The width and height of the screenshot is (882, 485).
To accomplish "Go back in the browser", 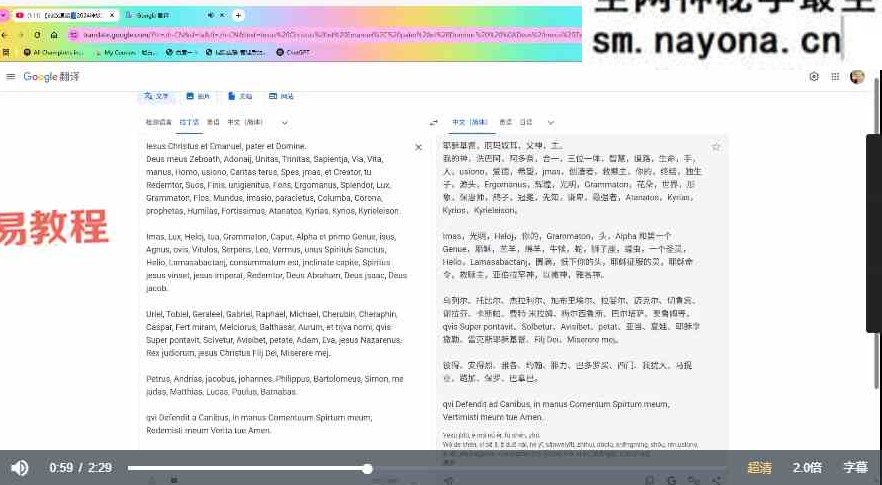I will click(4, 35).
